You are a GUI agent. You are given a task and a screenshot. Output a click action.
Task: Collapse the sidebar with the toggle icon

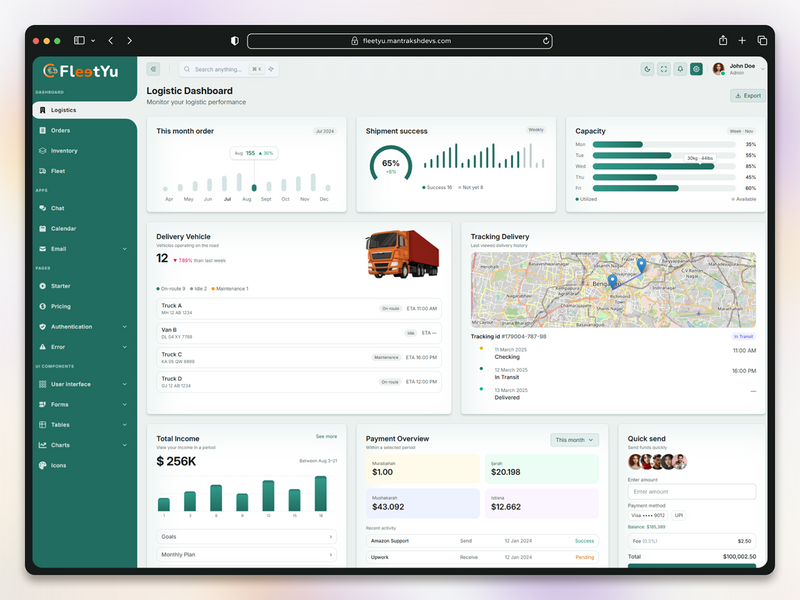click(153, 69)
